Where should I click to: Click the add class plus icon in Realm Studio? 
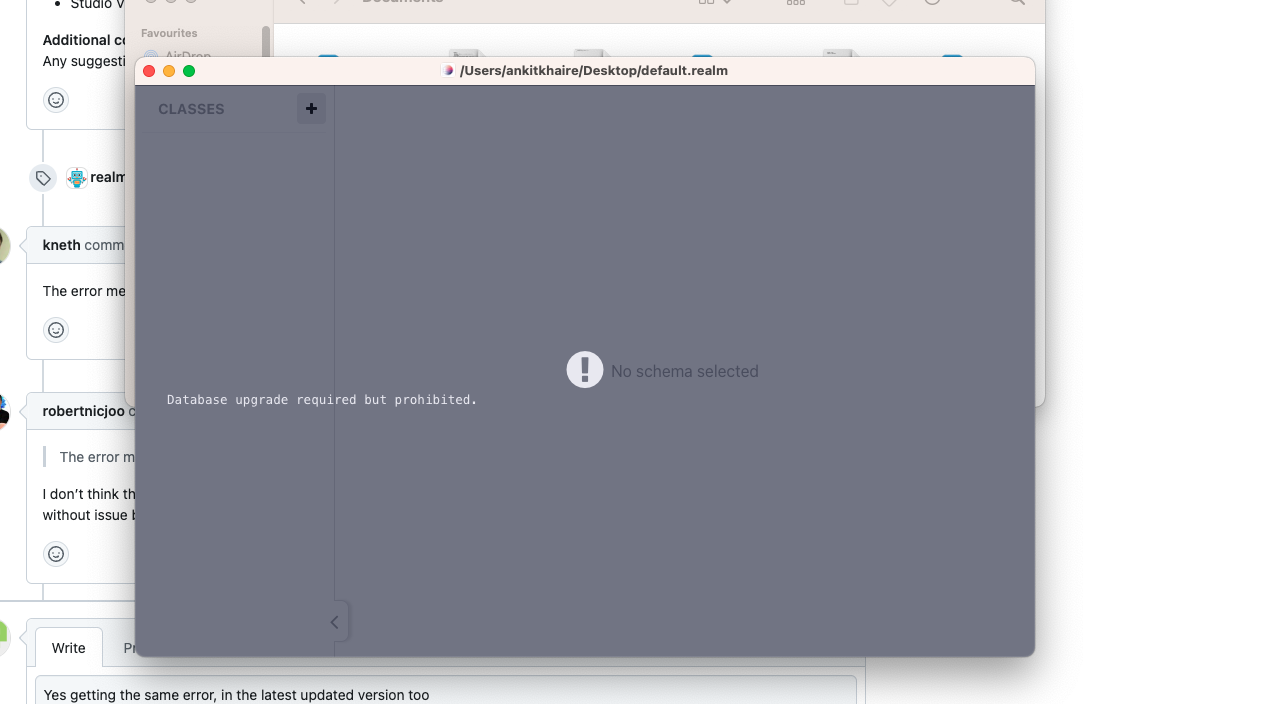pyautogui.click(x=311, y=108)
